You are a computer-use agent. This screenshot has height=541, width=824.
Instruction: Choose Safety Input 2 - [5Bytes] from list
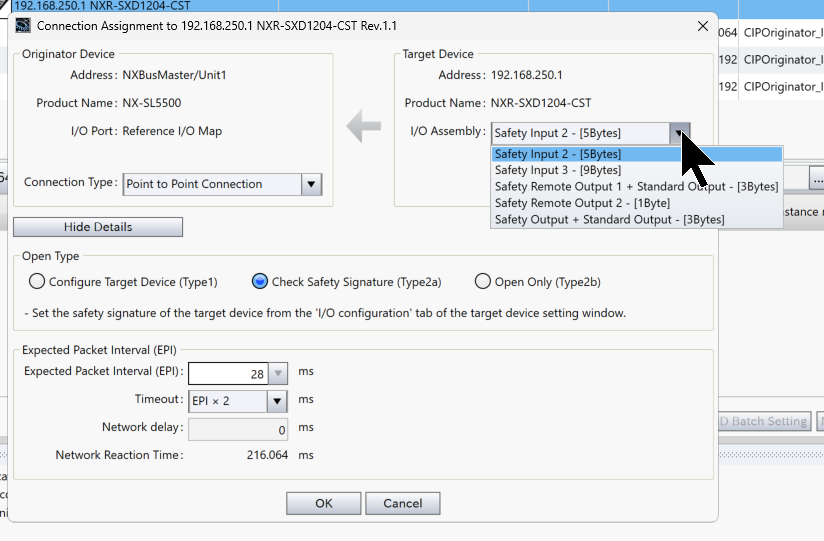pos(637,154)
